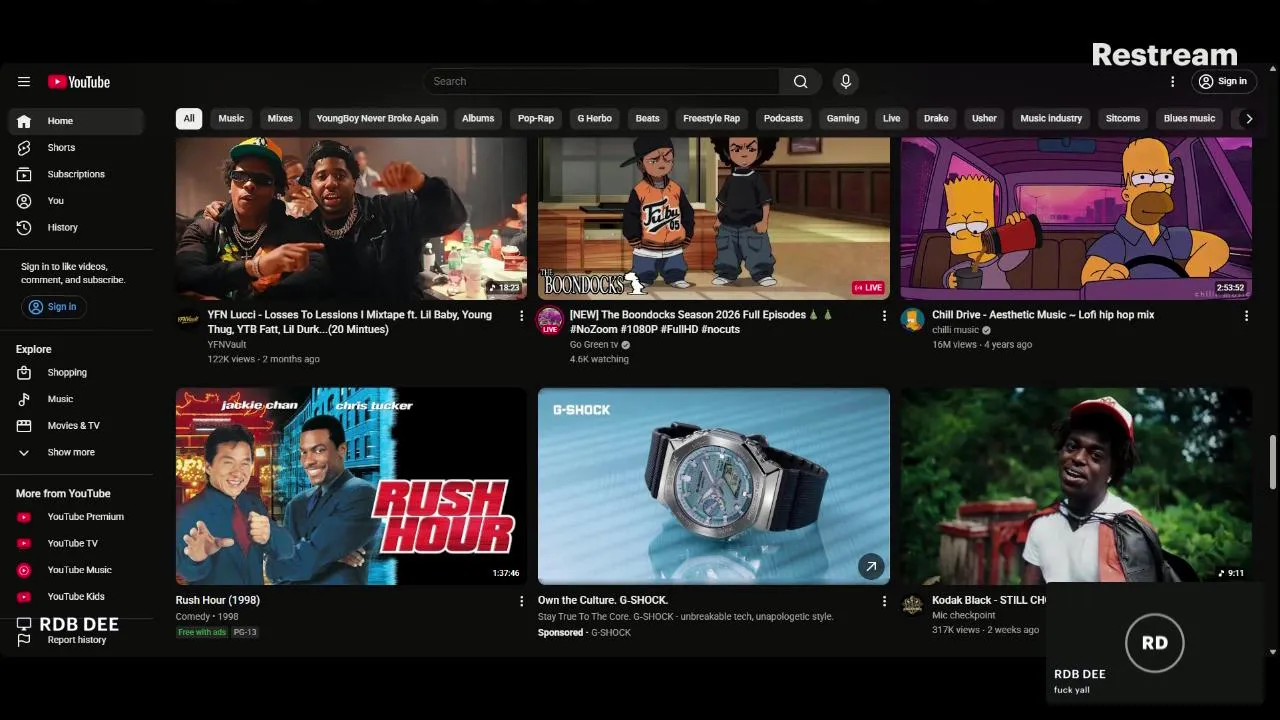Screen dimensions: 1280x720
Task: Open Chill Drive Lofi hip hop title
Action: tap(1043, 315)
